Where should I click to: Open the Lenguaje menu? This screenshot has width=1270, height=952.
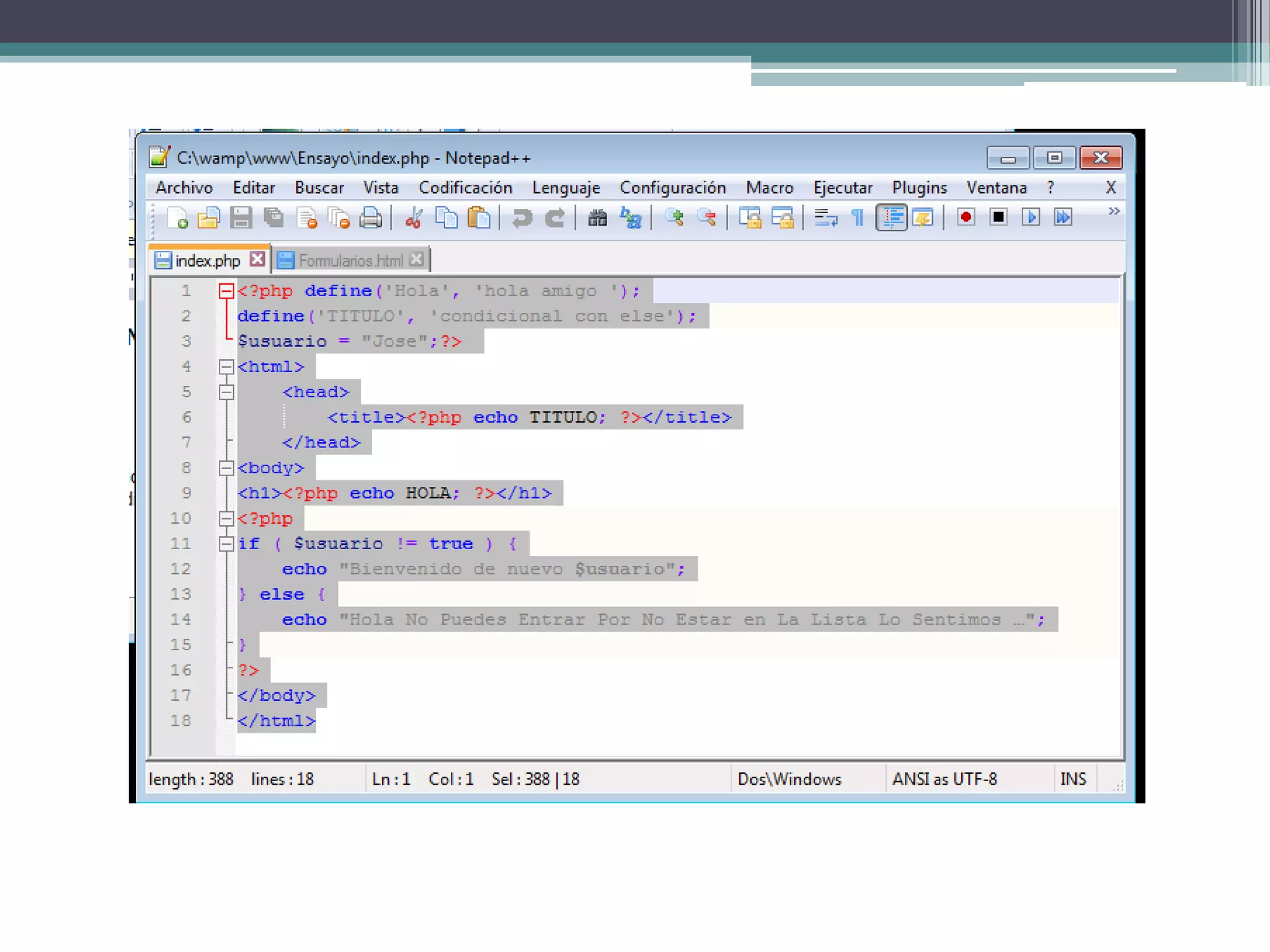[566, 188]
